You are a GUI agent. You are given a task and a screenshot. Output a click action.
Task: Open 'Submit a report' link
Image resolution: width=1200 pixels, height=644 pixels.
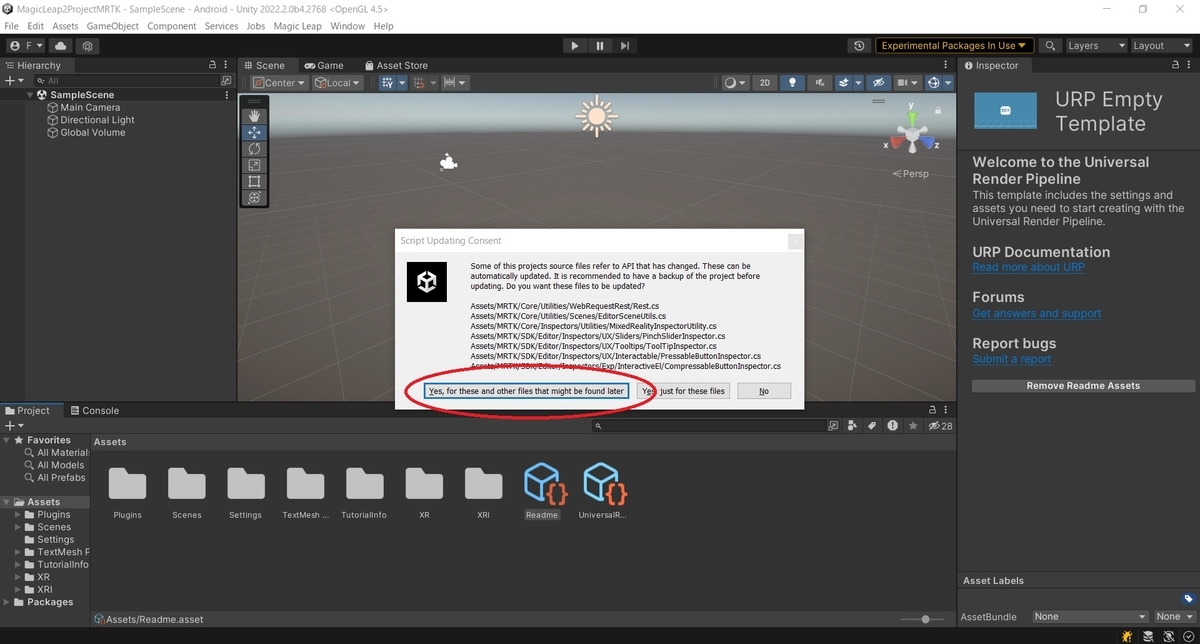point(1012,359)
